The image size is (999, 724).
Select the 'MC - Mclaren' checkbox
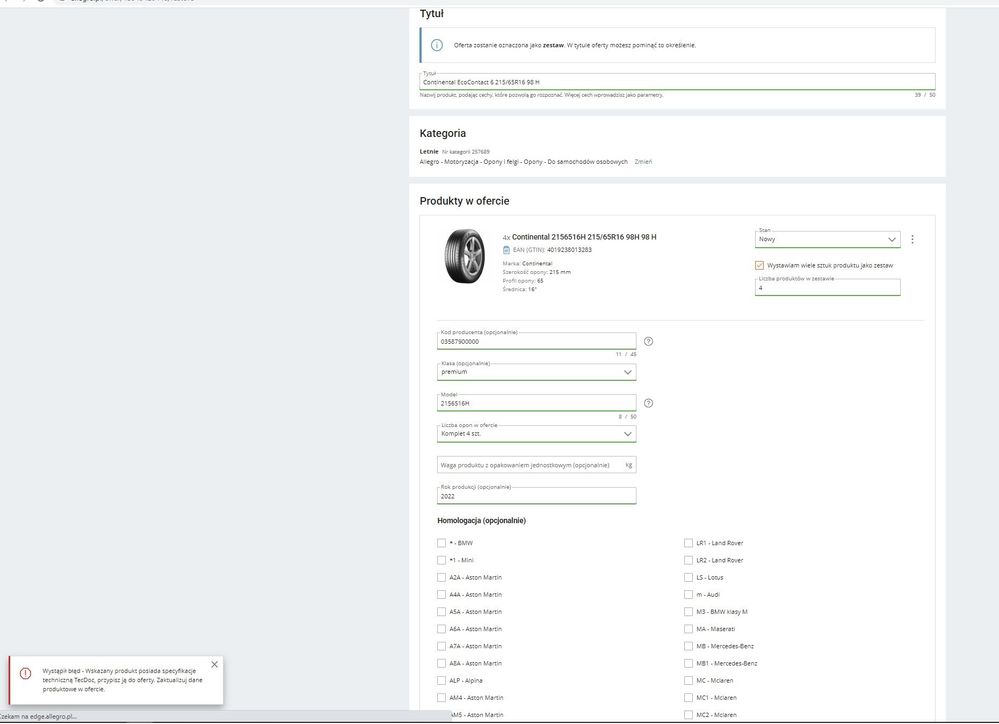coord(688,681)
